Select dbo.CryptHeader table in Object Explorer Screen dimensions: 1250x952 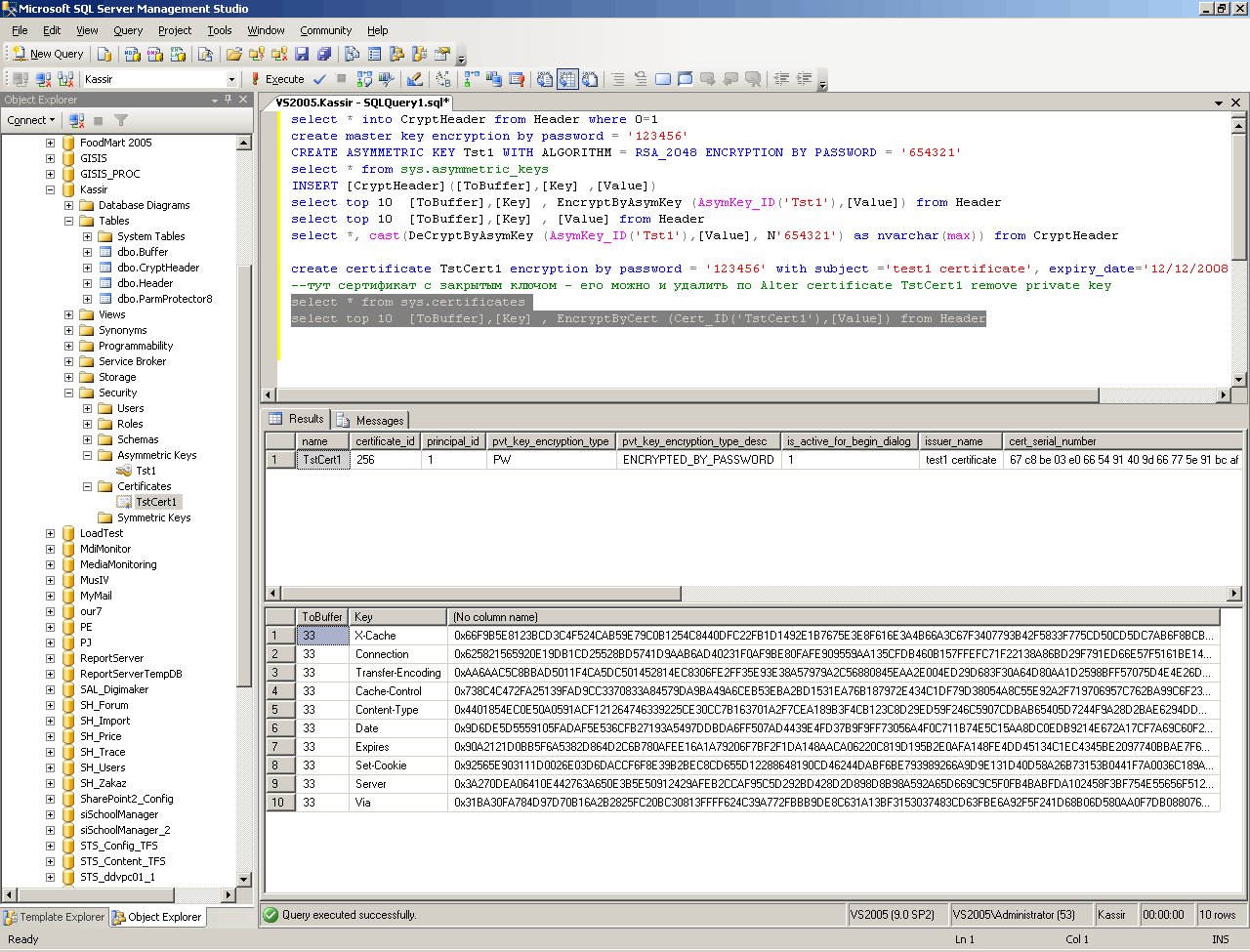coord(158,268)
